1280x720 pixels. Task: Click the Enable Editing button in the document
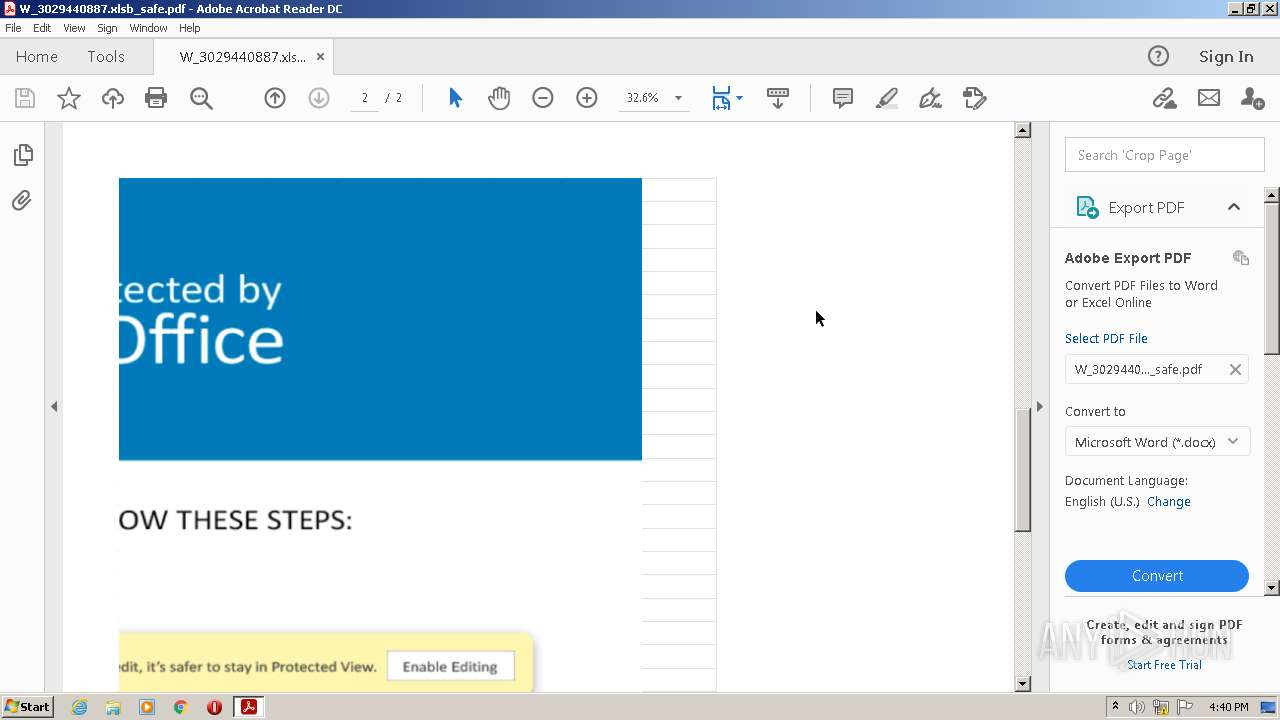tap(450, 666)
